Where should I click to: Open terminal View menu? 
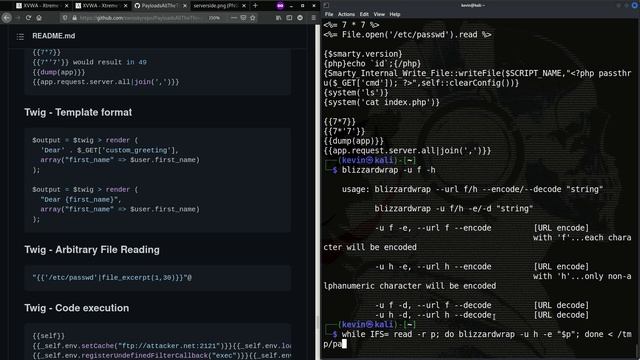(x=379, y=14)
